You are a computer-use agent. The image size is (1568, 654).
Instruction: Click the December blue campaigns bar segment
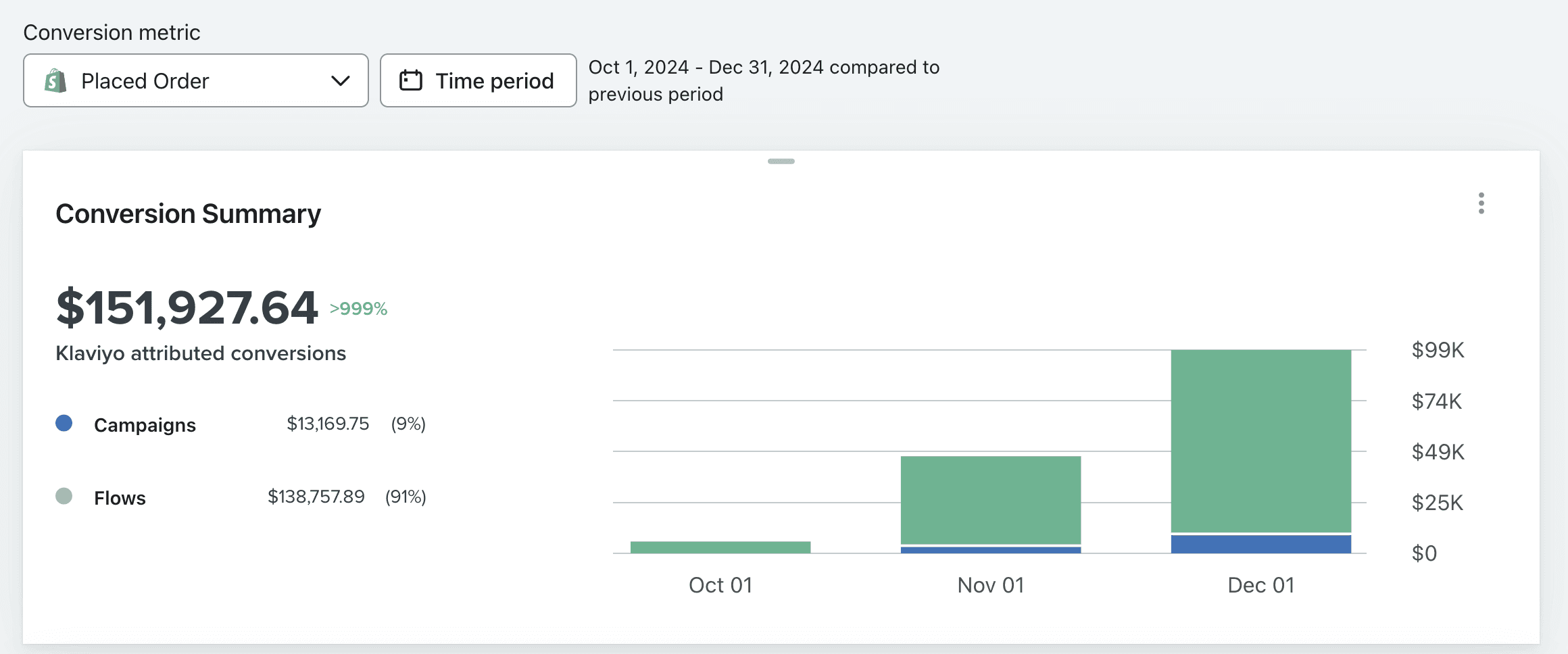pos(1261,544)
